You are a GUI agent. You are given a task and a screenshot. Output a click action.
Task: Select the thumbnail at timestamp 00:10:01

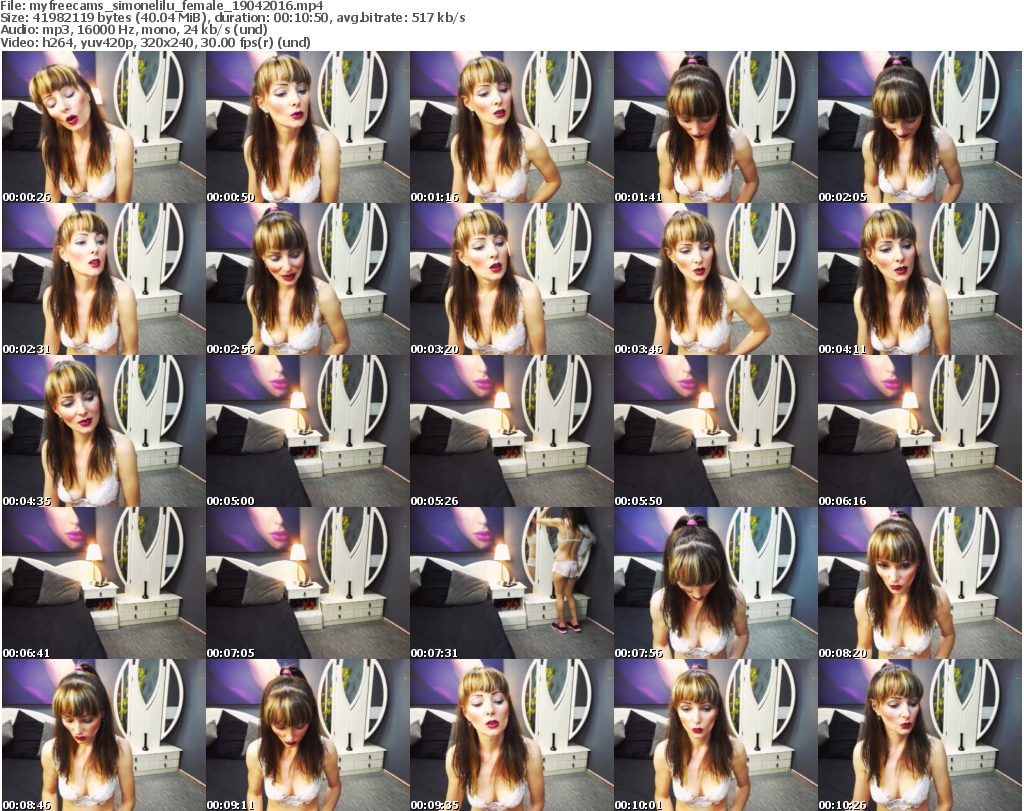point(716,735)
